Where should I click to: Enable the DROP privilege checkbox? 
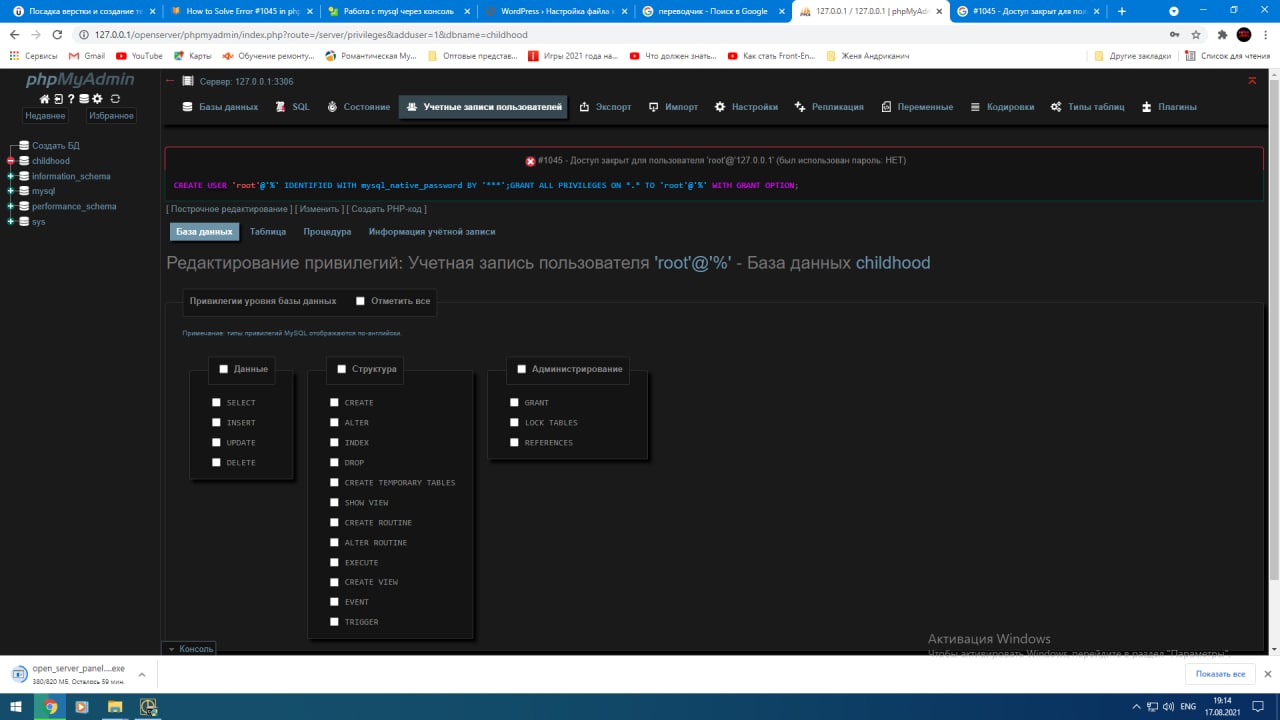click(335, 463)
